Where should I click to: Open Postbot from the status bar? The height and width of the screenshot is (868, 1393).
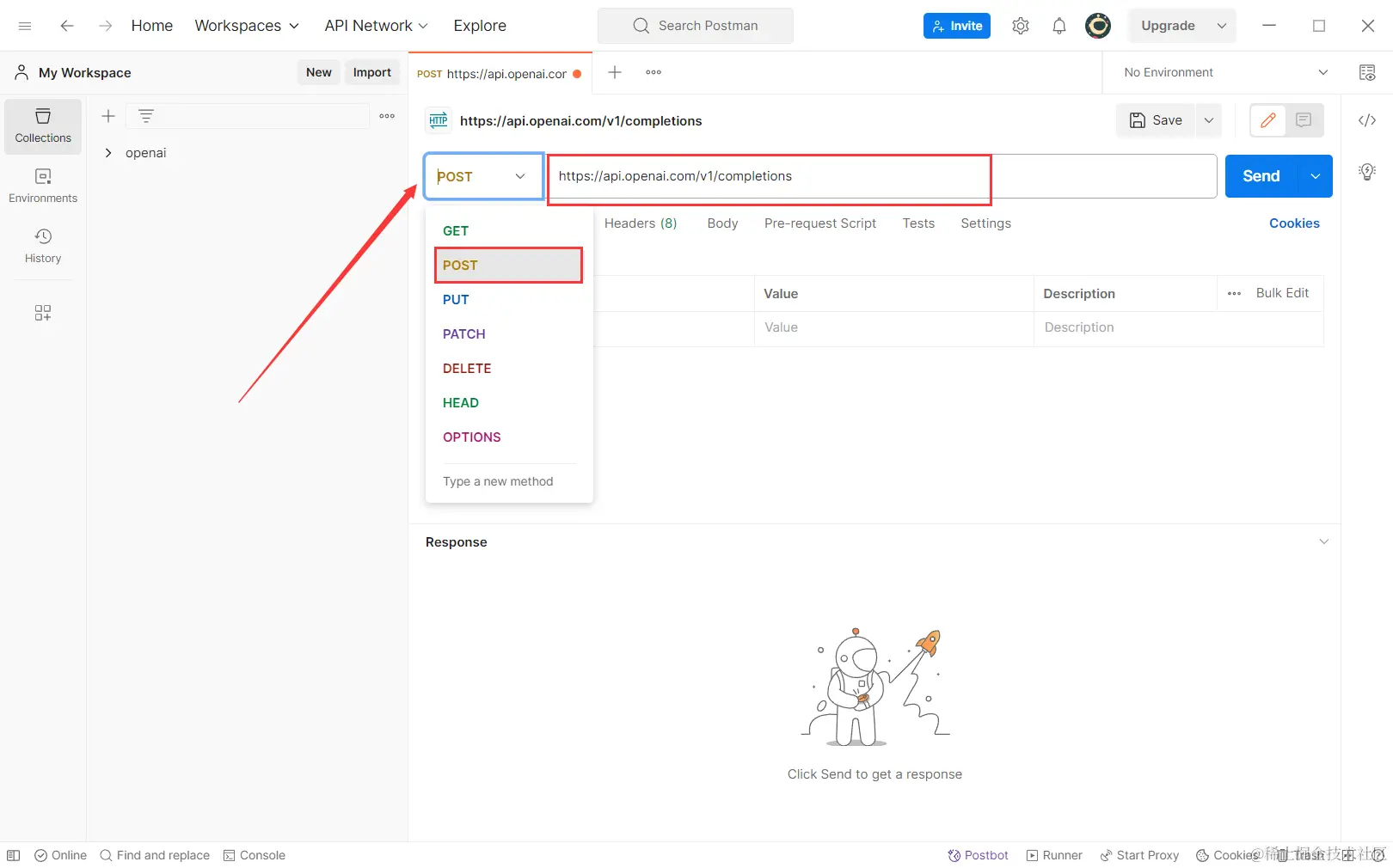(978, 855)
